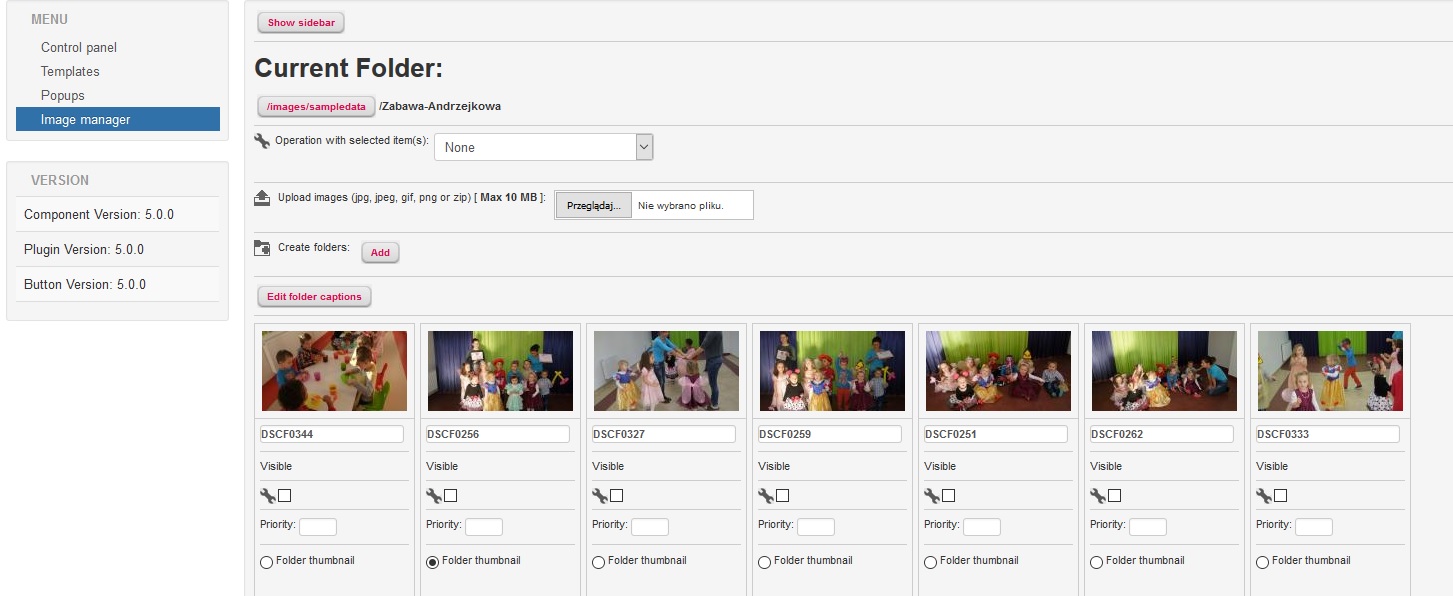Click the wrench icon beside Operation with selected items
1453x596 pixels.
click(x=262, y=141)
